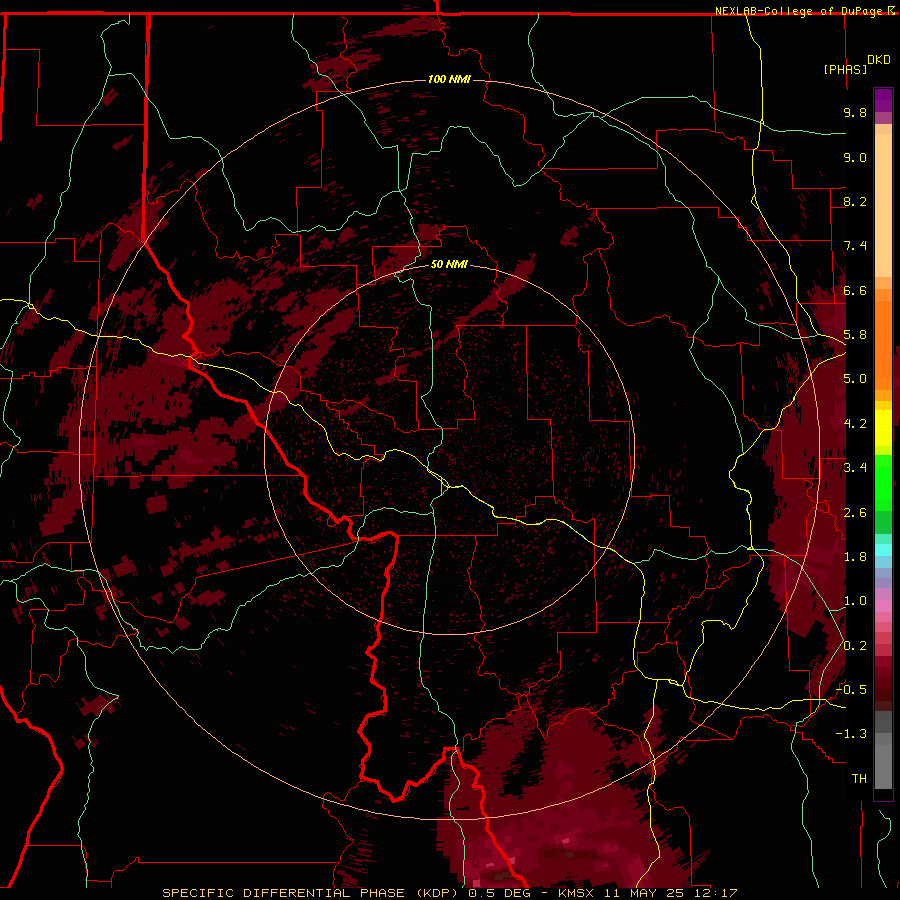900x900 pixels.
Task: Click the Specific Differential Phase caption text
Action: pyautogui.click(x=449, y=893)
